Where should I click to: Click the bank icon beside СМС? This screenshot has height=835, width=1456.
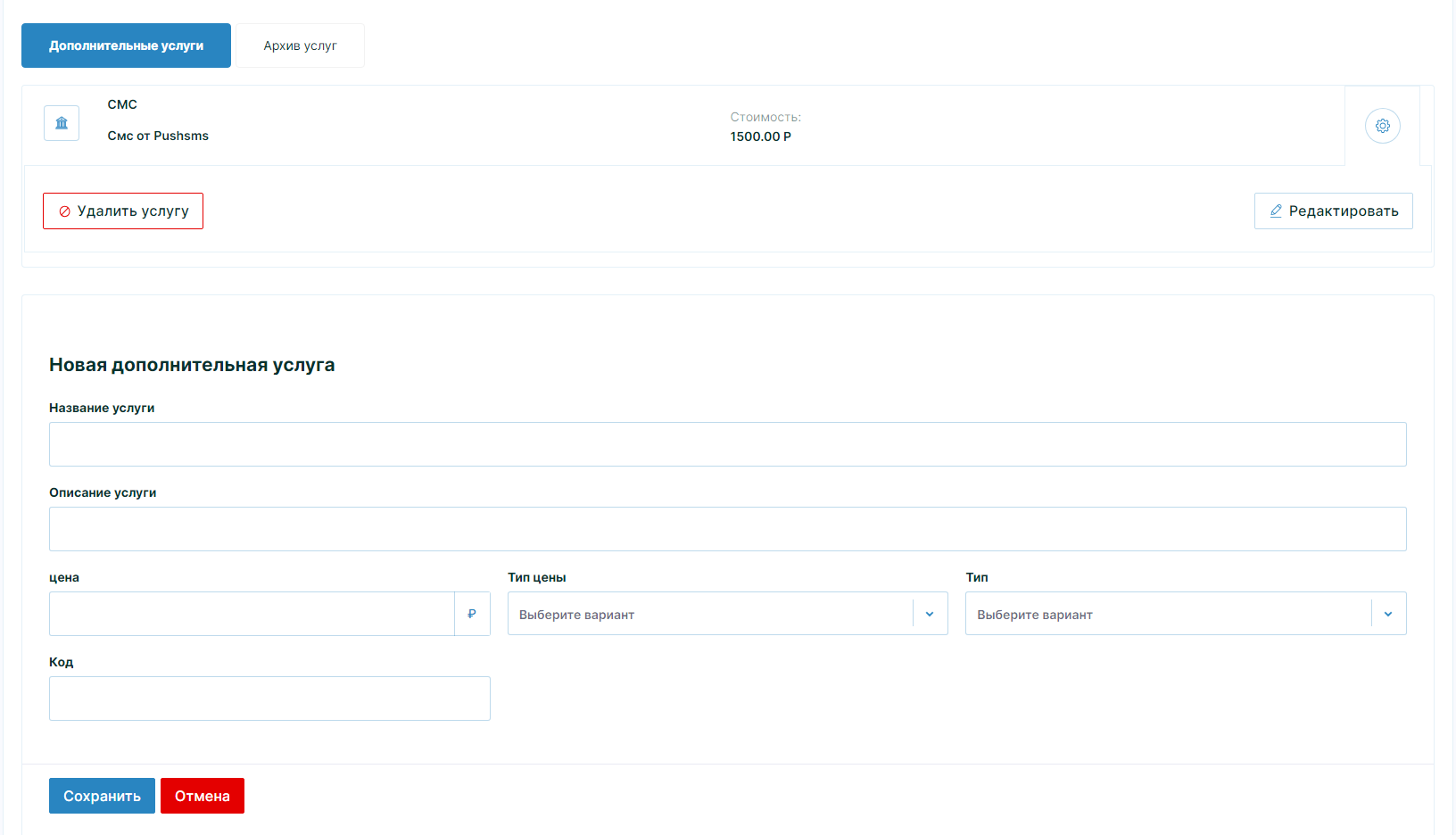pos(62,123)
